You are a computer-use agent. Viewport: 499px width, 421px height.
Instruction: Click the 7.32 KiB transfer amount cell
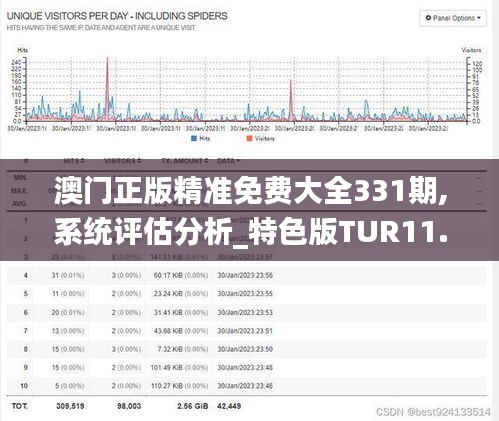pos(183,349)
